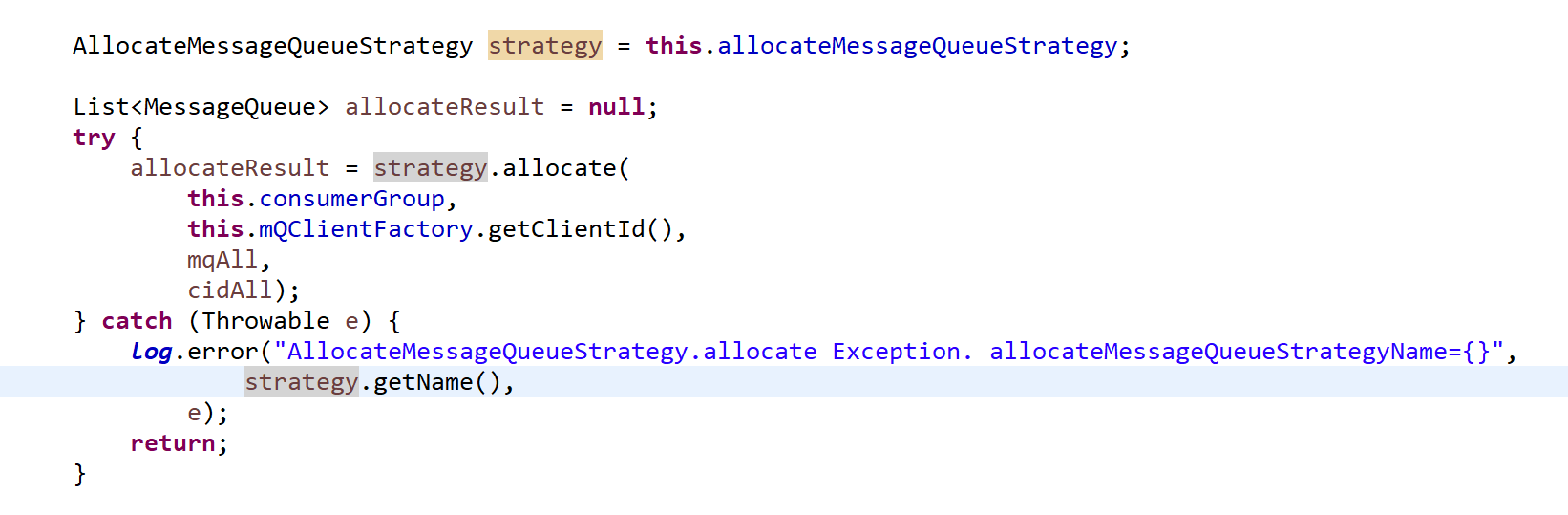Click the allocateResult variable in declaration
The image size is (1568, 515).
pyautogui.click(x=444, y=107)
